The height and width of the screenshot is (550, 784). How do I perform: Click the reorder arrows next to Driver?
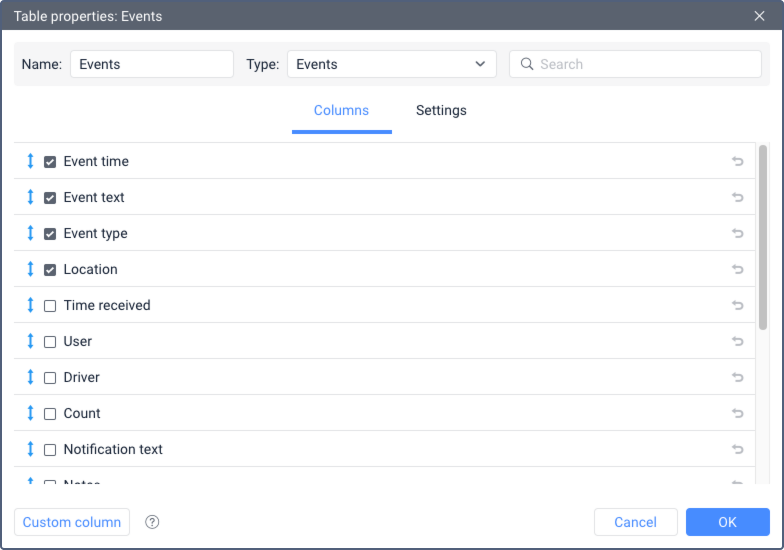click(30, 377)
